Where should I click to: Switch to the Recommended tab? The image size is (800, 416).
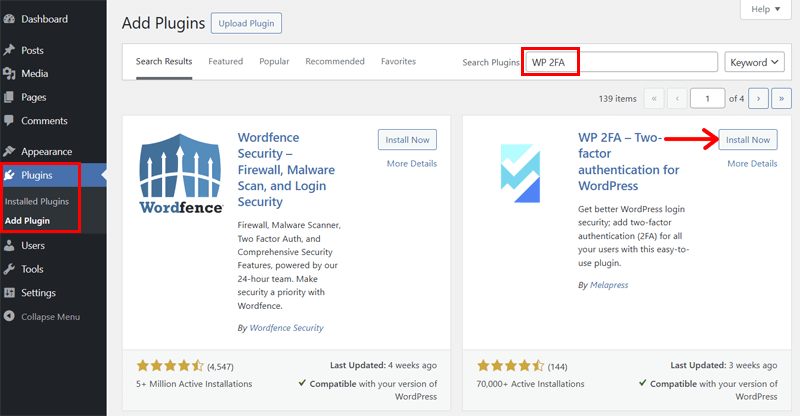[x=335, y=61]
